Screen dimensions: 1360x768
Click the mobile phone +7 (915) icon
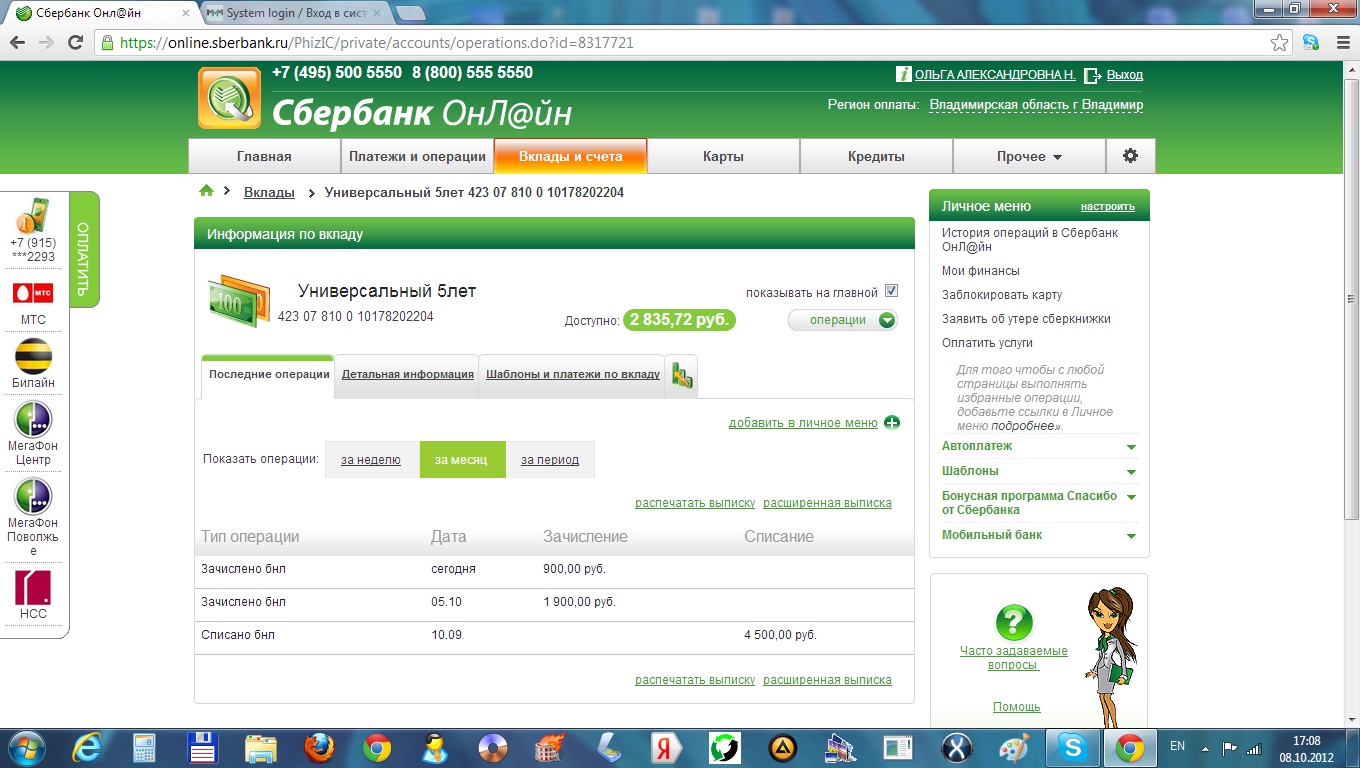[x=33, y=217]
